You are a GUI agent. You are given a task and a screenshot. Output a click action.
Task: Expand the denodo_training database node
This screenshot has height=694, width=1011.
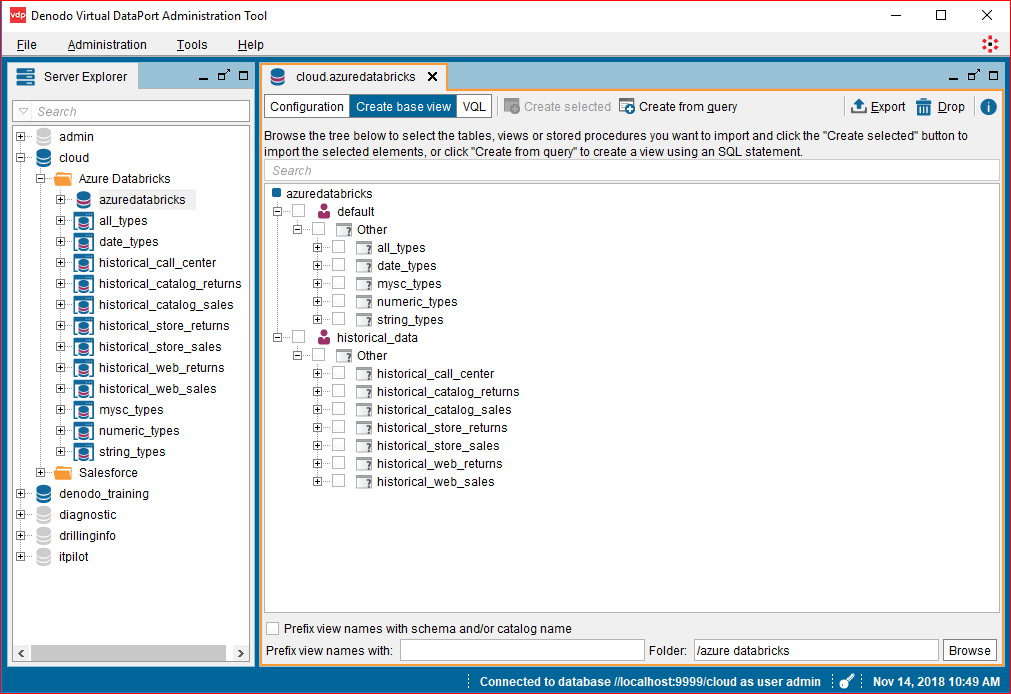coord(21,494)
